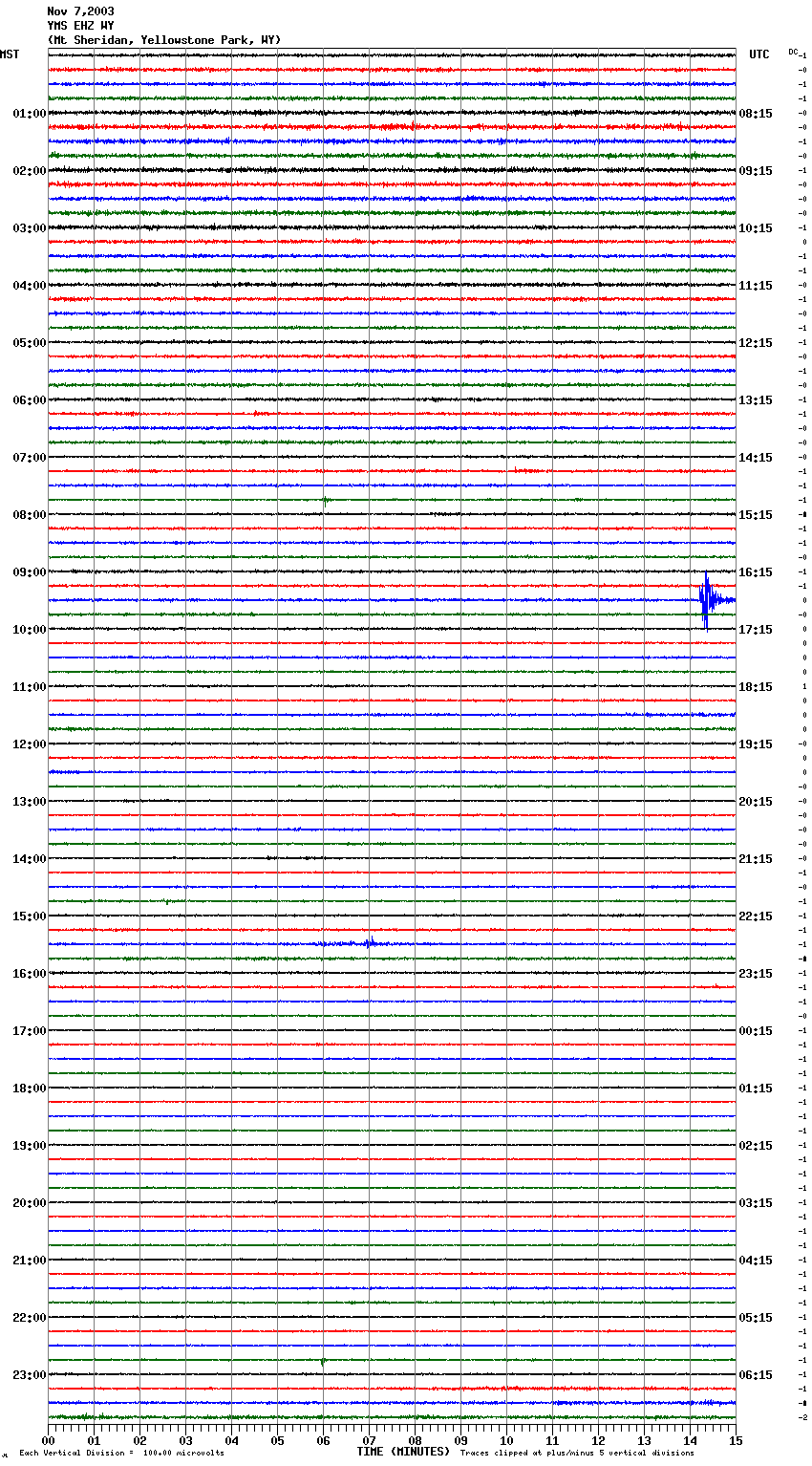Select the 23:00 MST time label
Screen dimensions: 812x1466
click(30, 1375)
